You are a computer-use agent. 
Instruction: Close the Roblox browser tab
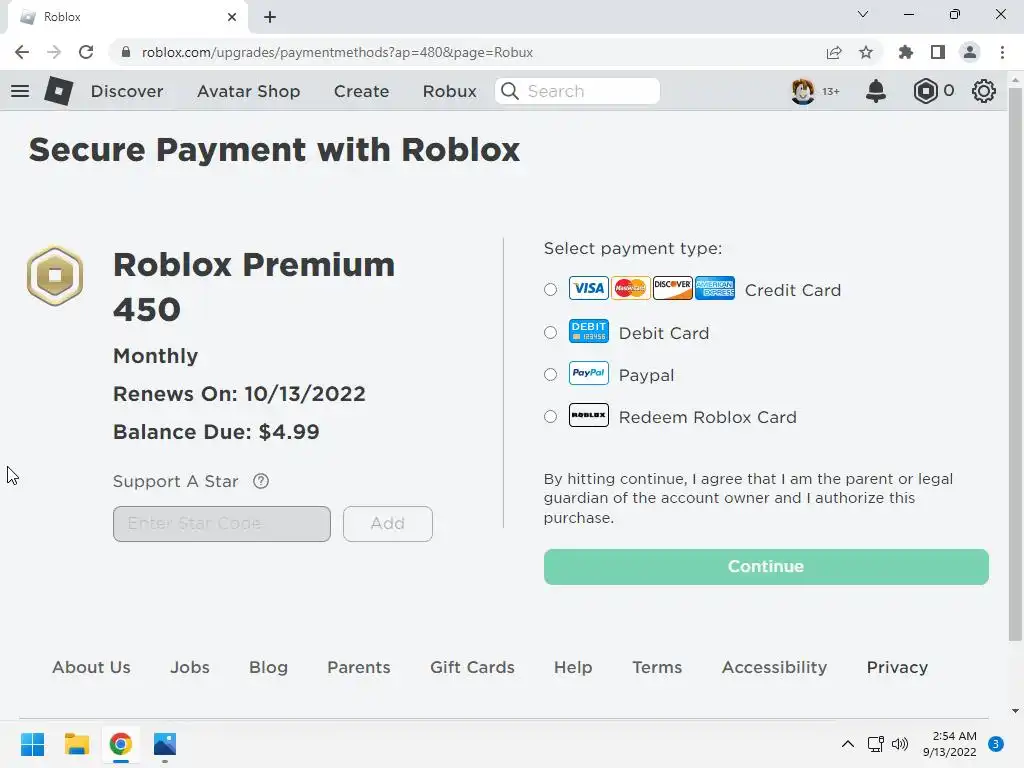coord(232,17)
